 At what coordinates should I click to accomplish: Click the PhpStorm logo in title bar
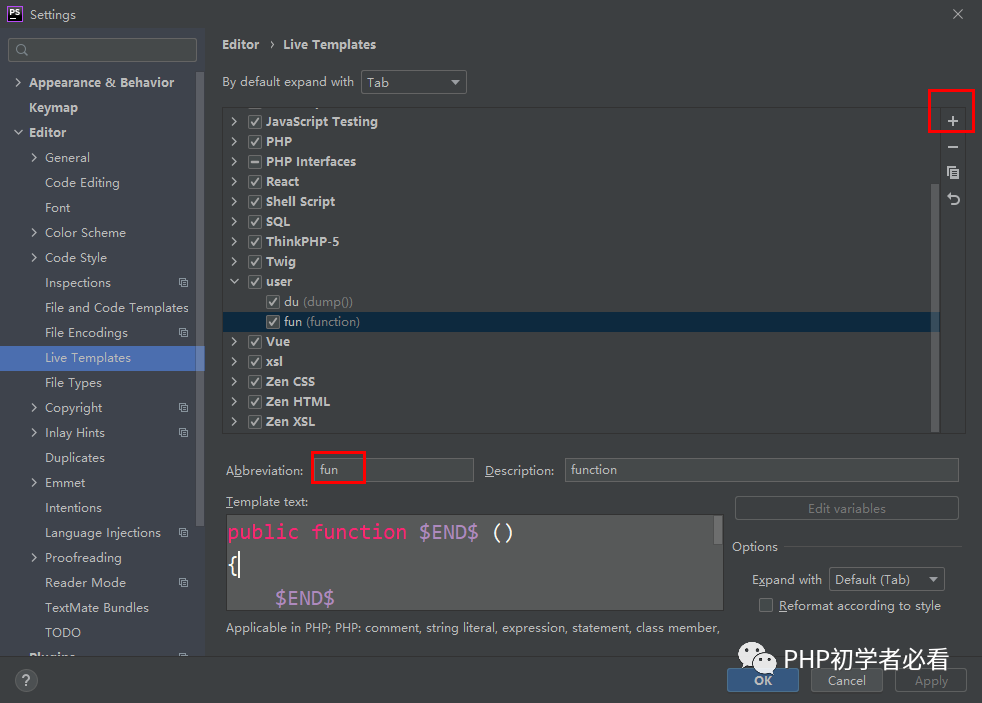coord(14,14)
